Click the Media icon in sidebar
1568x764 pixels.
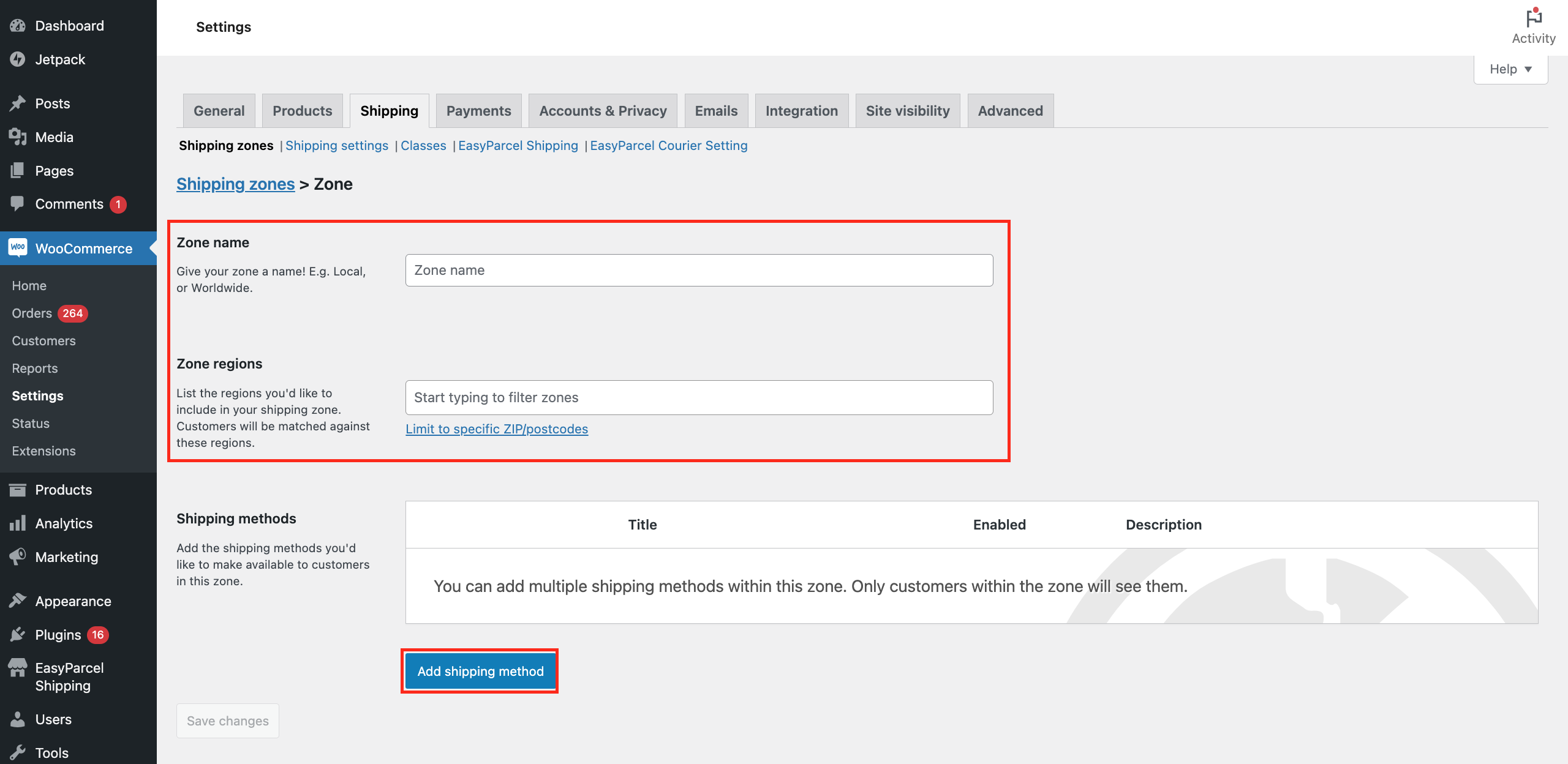pos(18,137)
